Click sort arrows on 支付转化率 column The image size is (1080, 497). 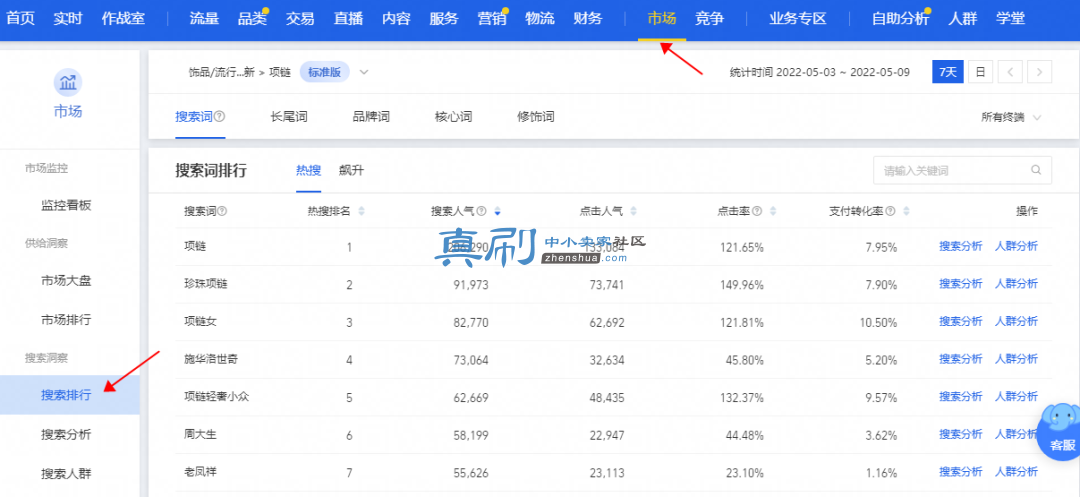click(x=906, y=211)
